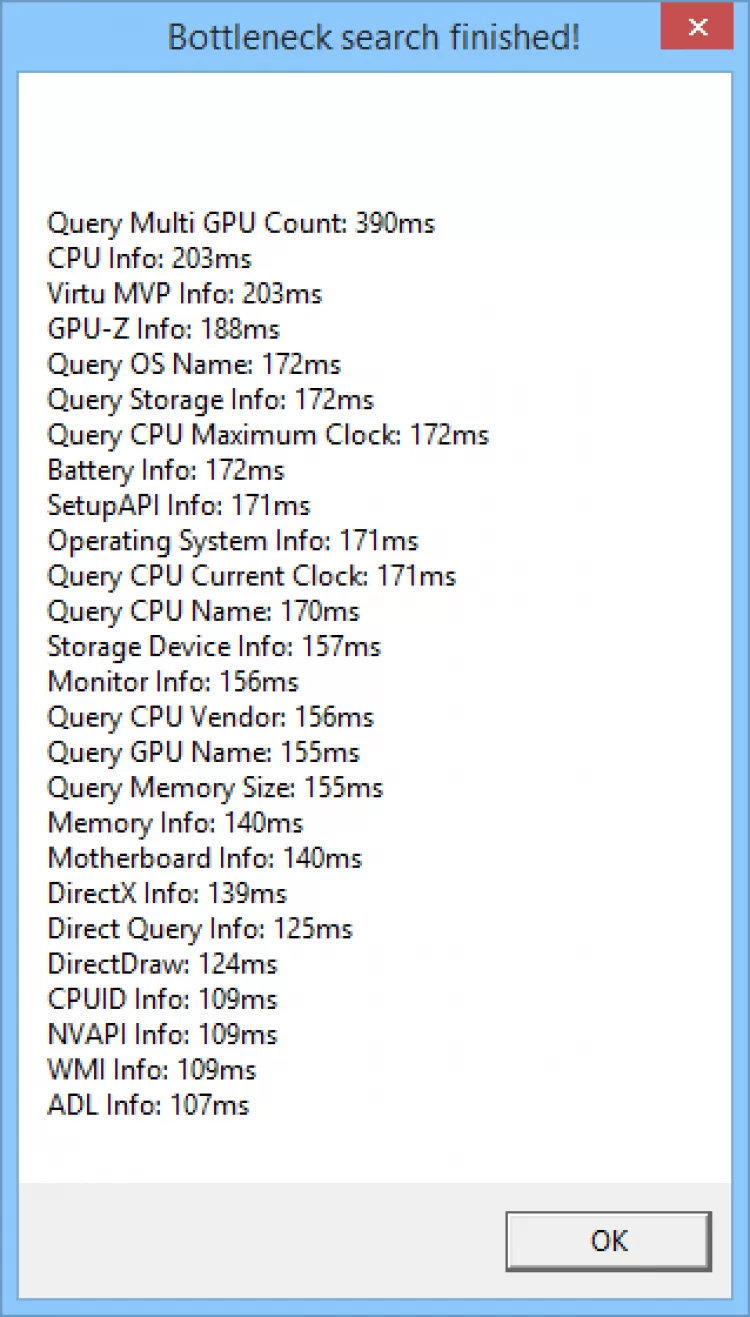
Task: Click the Query Multi GPU Count line
Action: click(241, 223)
